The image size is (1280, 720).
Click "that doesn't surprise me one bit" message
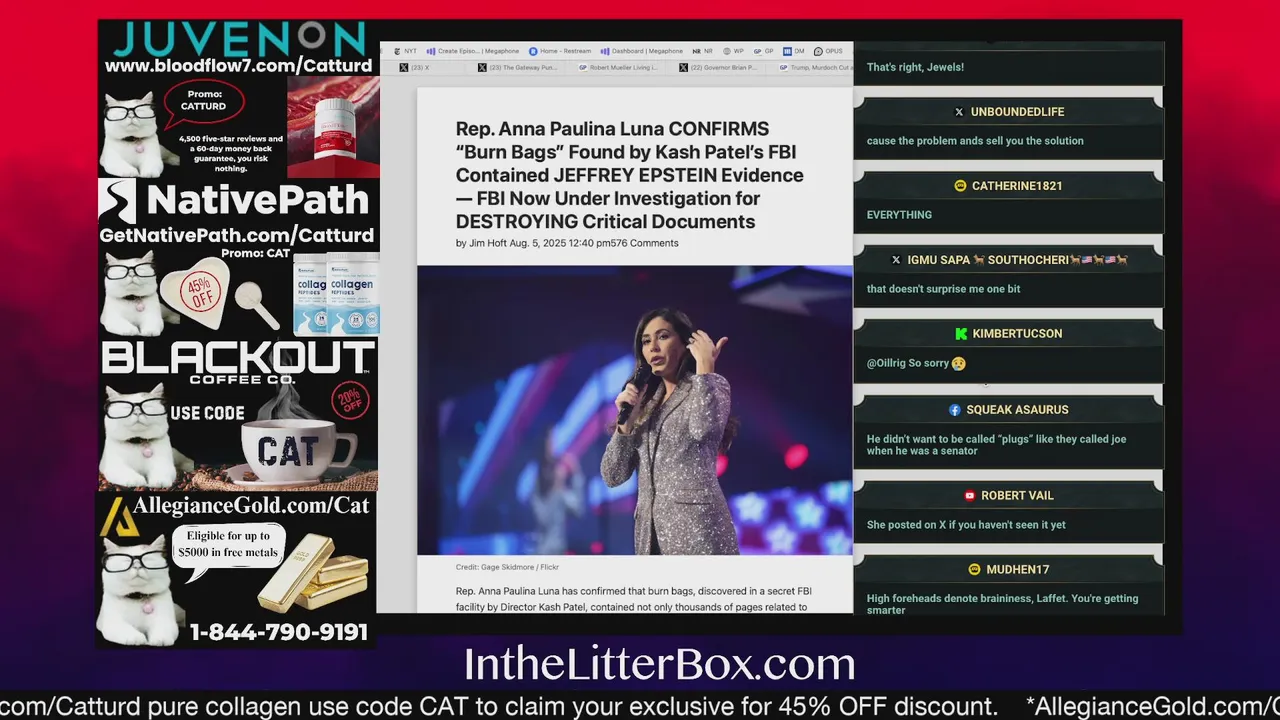(x=943, y=289)
